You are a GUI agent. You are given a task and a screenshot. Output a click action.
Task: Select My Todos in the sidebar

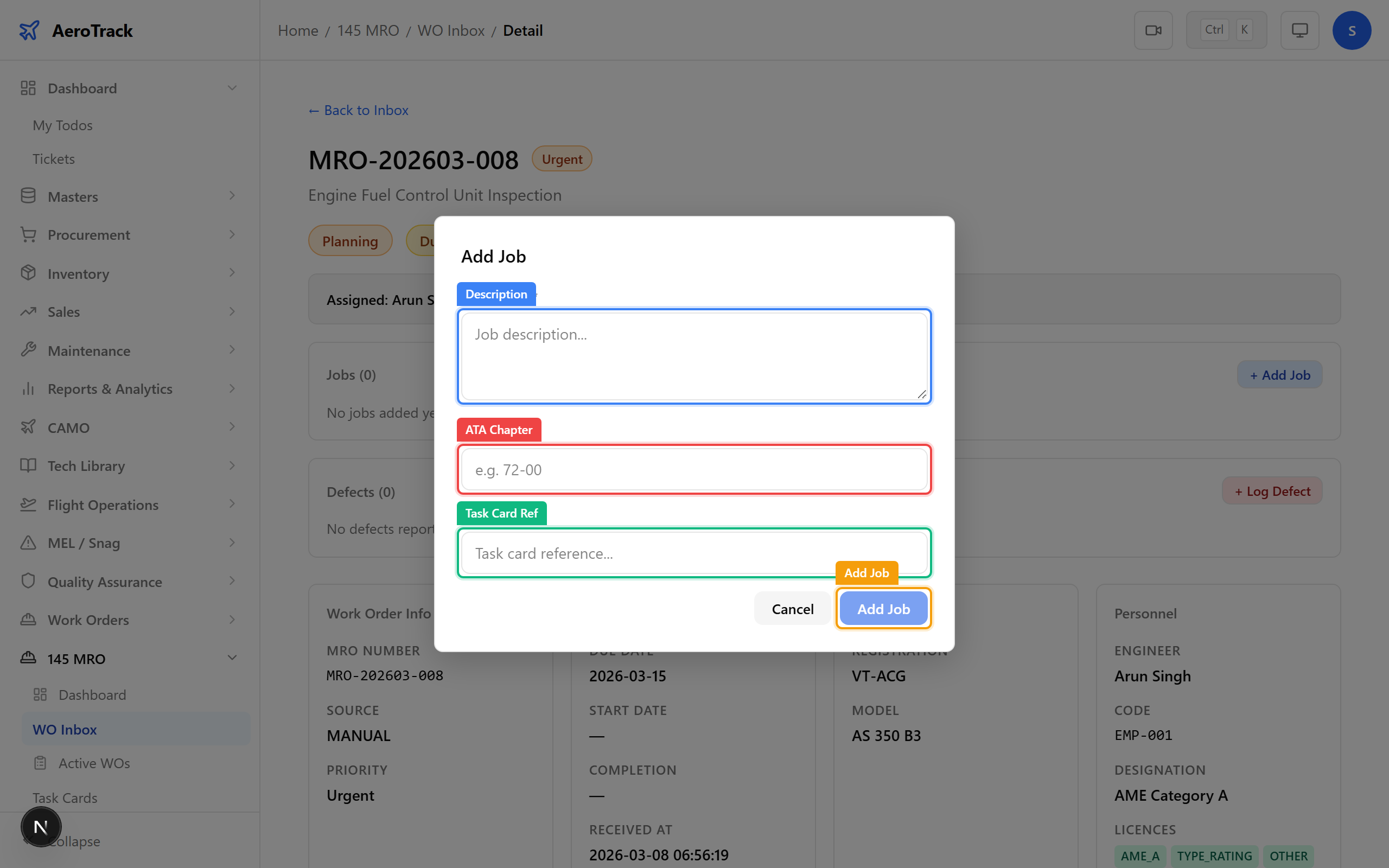62,125
